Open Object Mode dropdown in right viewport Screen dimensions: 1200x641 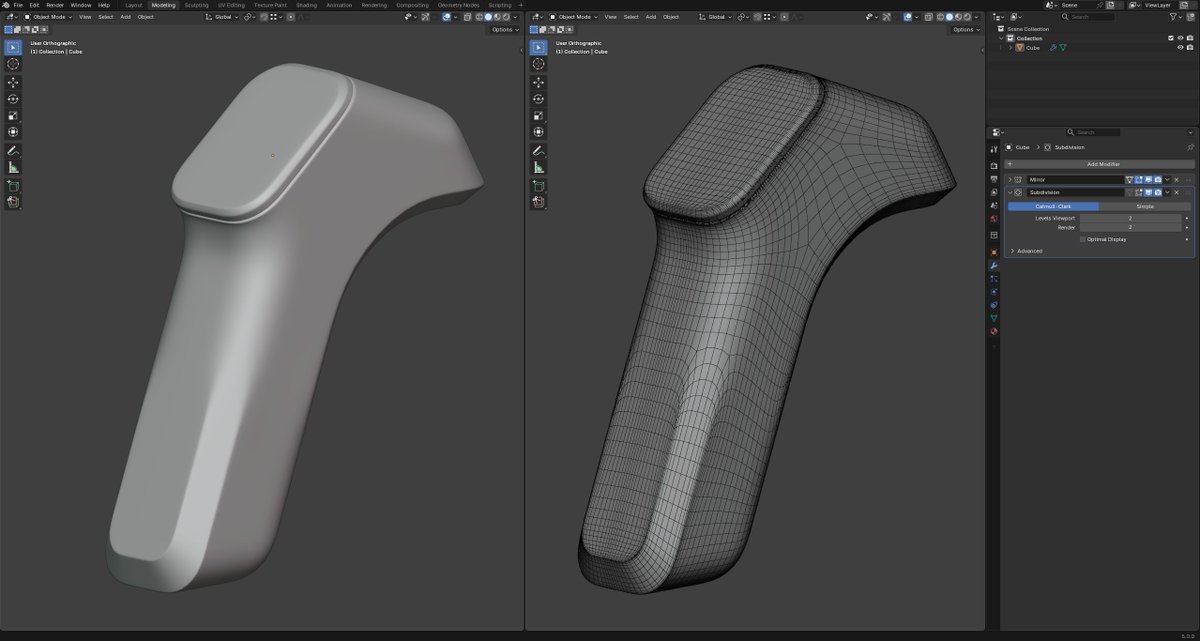click(x=571, y=17)
